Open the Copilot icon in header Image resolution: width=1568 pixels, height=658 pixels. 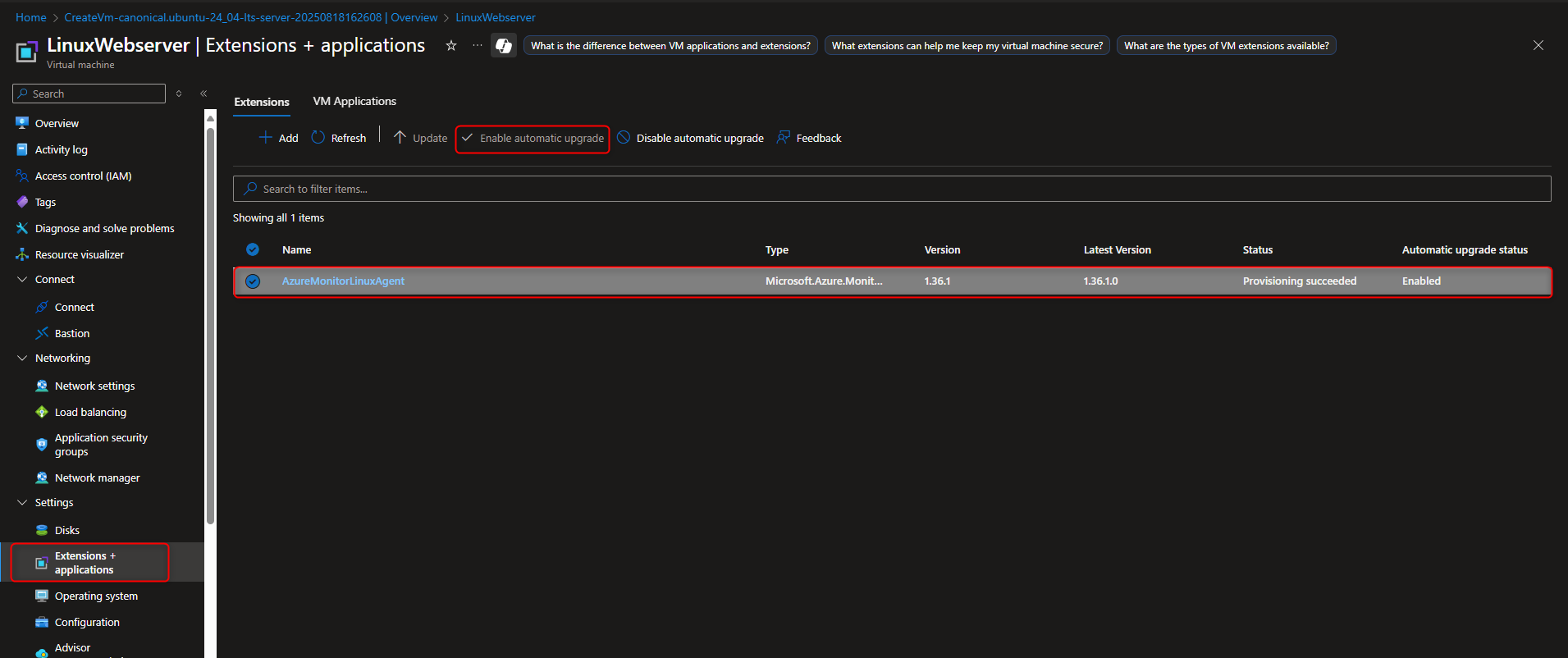(x=504, y=46)
